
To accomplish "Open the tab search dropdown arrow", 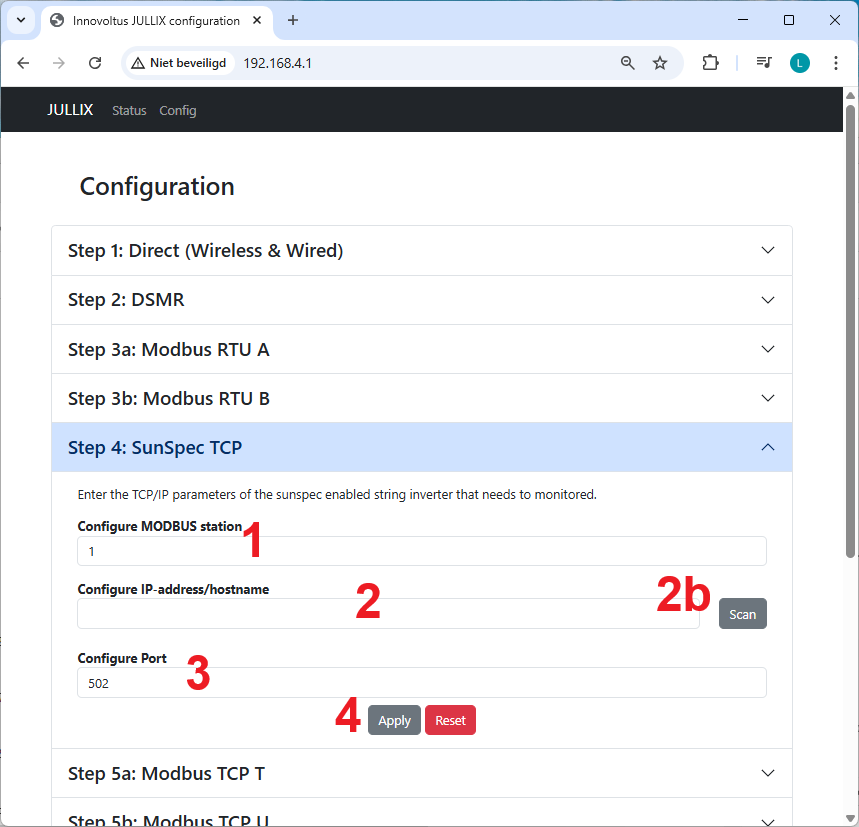I will pos(20,20).
